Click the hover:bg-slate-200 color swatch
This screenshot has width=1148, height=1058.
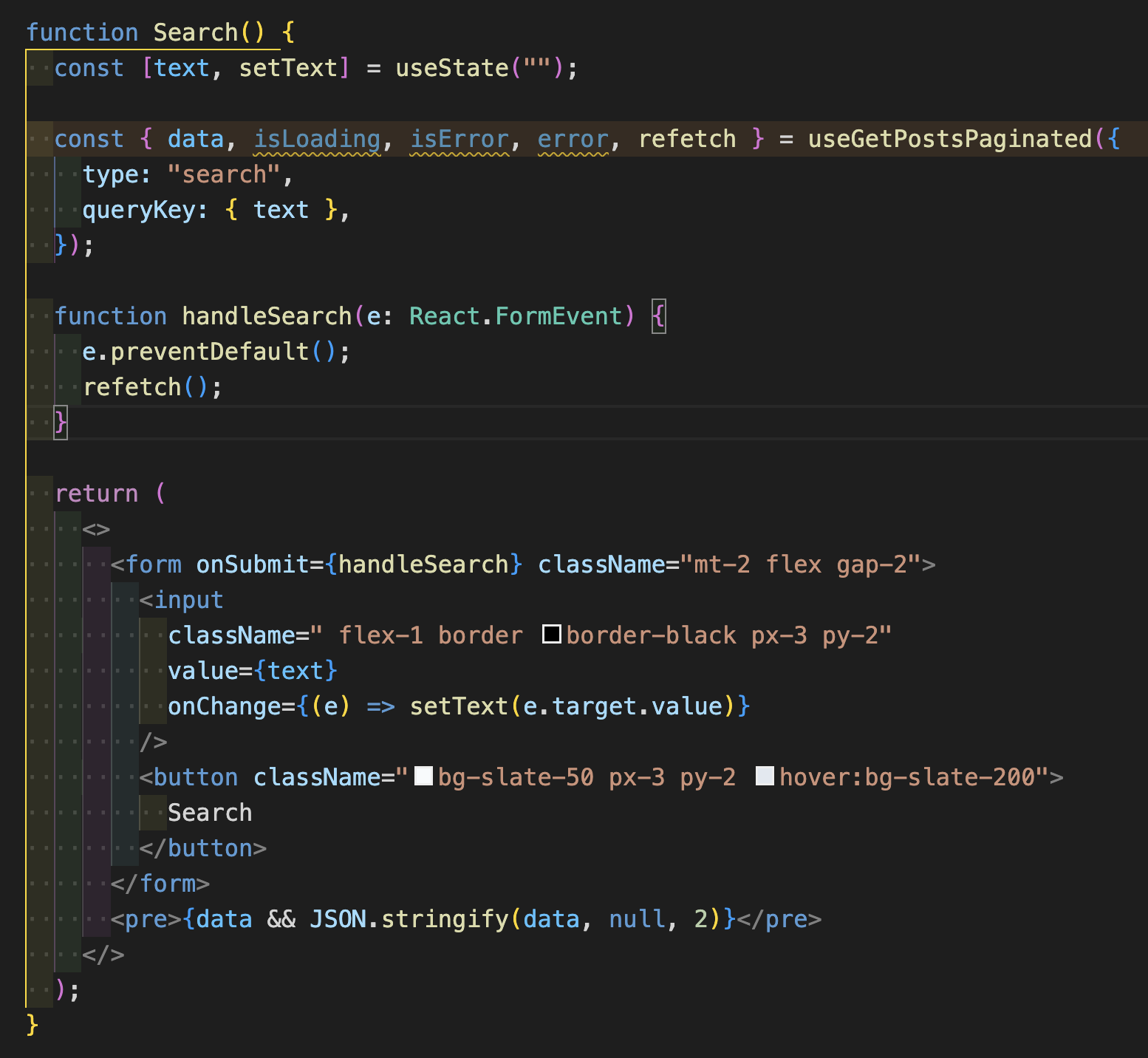tap(765, 776)
